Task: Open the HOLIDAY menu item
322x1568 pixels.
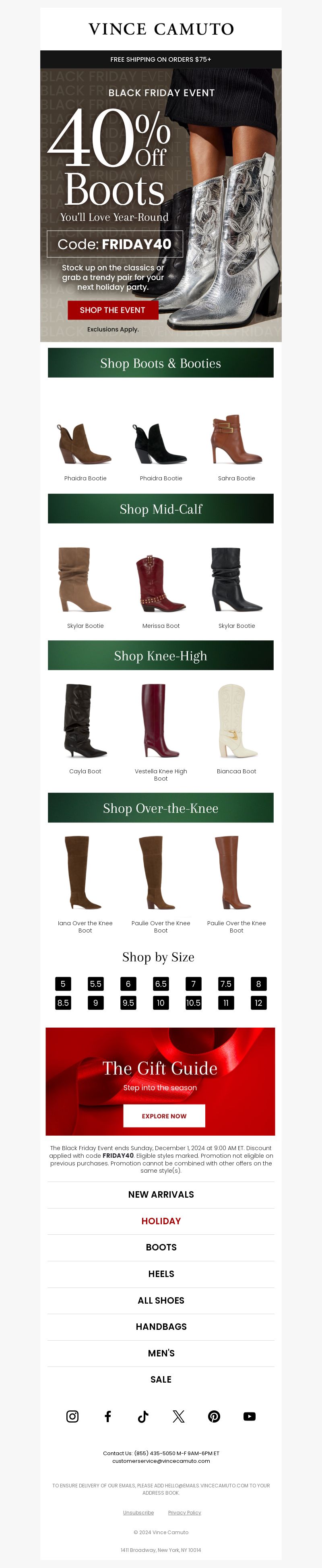Action: pos(161,1221)
